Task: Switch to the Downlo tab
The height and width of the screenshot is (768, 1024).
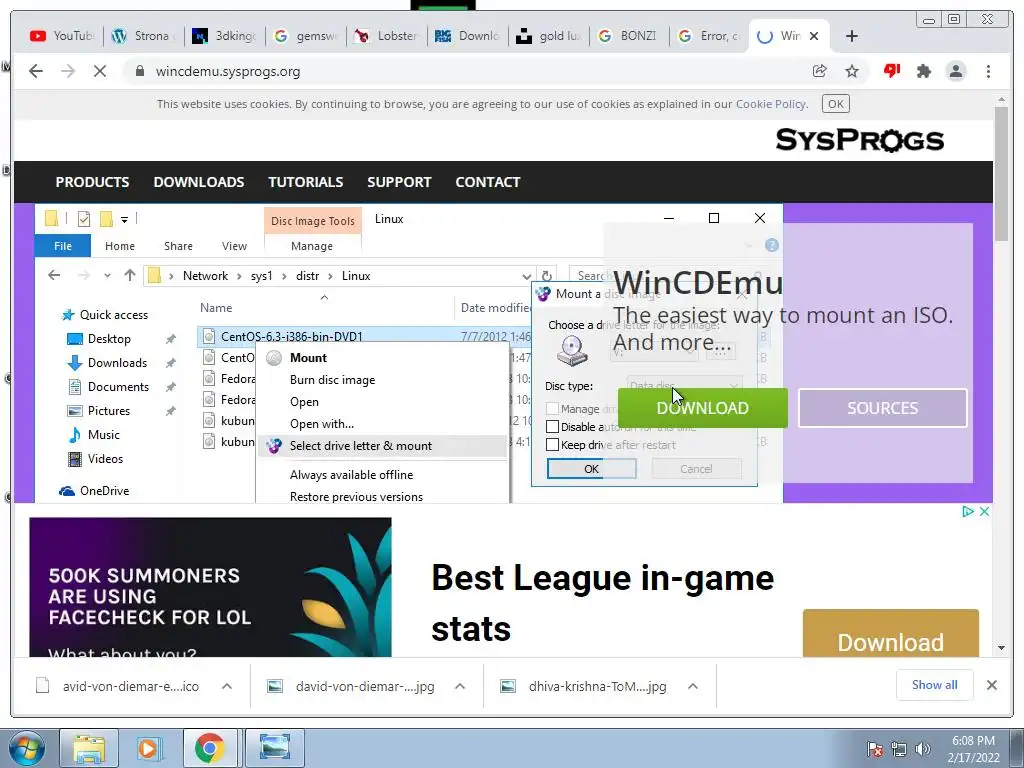Action: click(x=467, y=36)
